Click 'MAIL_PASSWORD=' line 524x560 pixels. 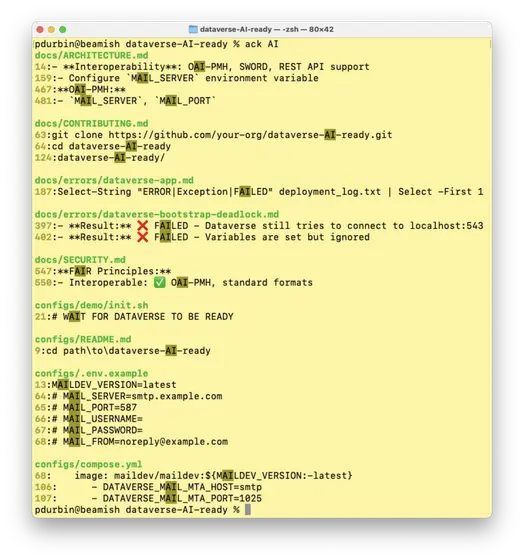89,430
